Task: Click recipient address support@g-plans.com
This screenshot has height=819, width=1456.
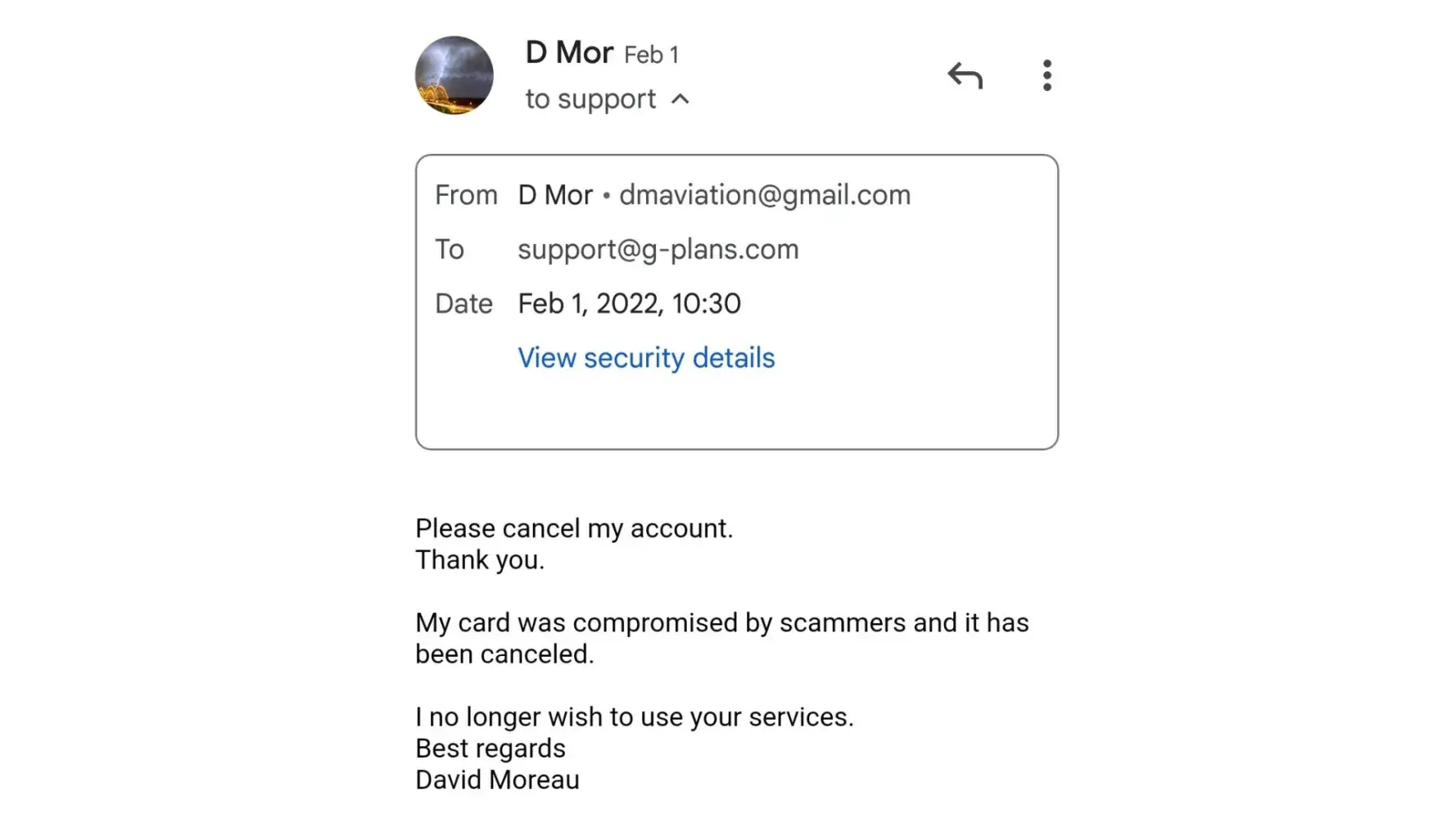Action: coord(658,249)
